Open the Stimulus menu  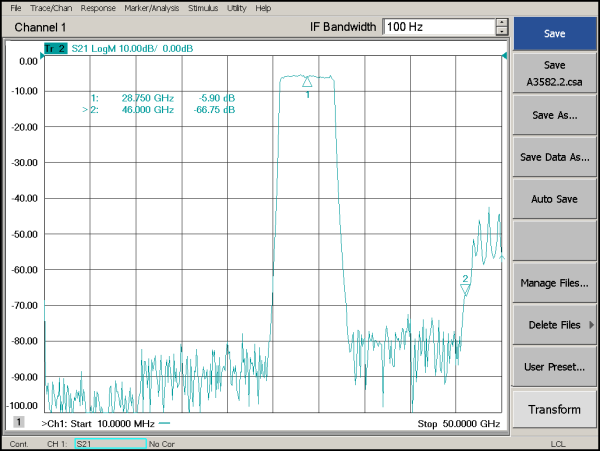tap(203, 8)
